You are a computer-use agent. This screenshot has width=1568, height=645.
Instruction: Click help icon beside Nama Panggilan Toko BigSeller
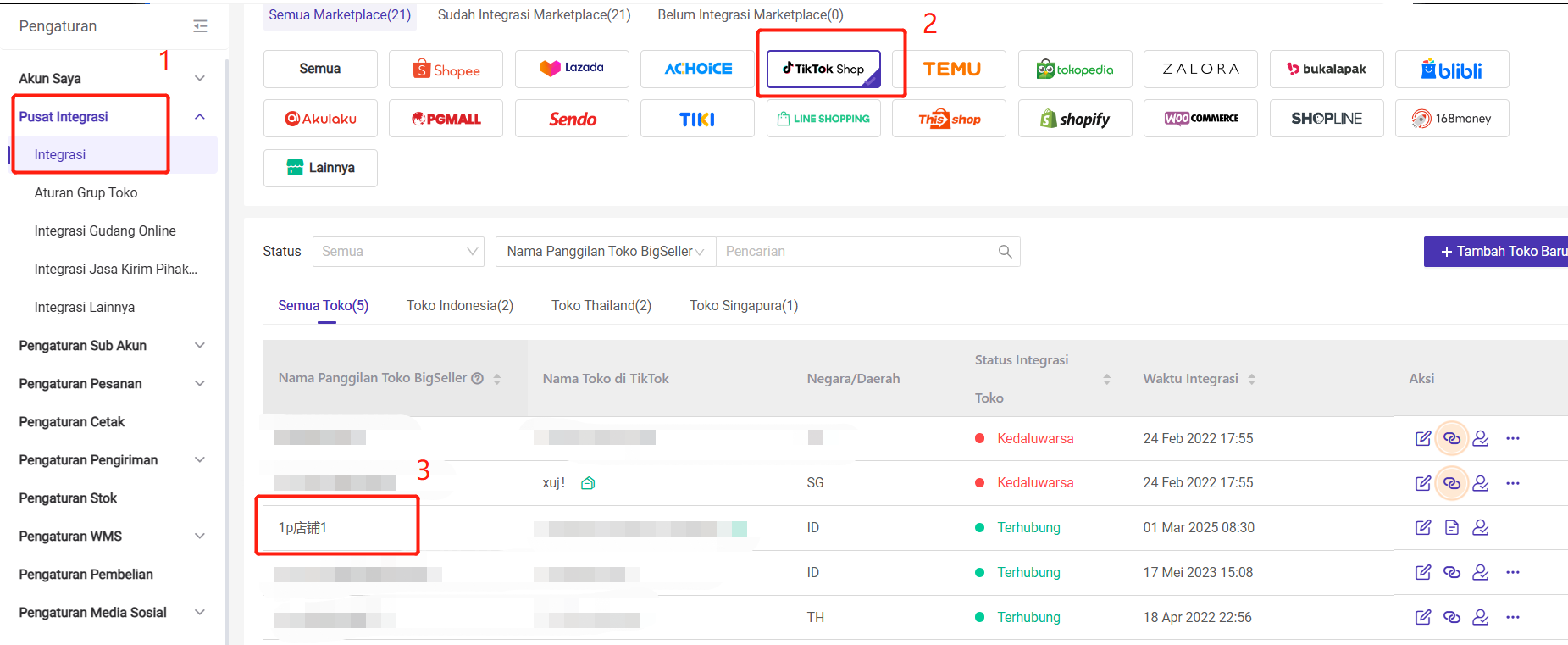(478, 378)
